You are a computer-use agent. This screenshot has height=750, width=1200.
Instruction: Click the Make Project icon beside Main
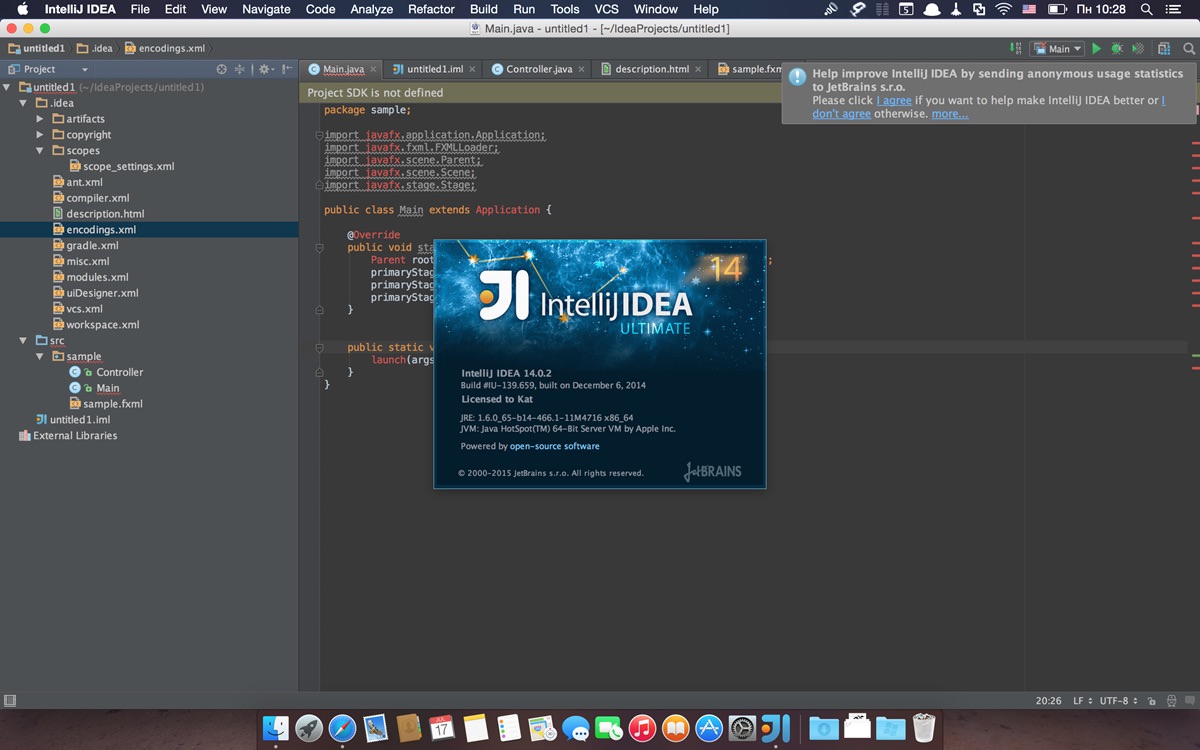[x=1015, y=48]
